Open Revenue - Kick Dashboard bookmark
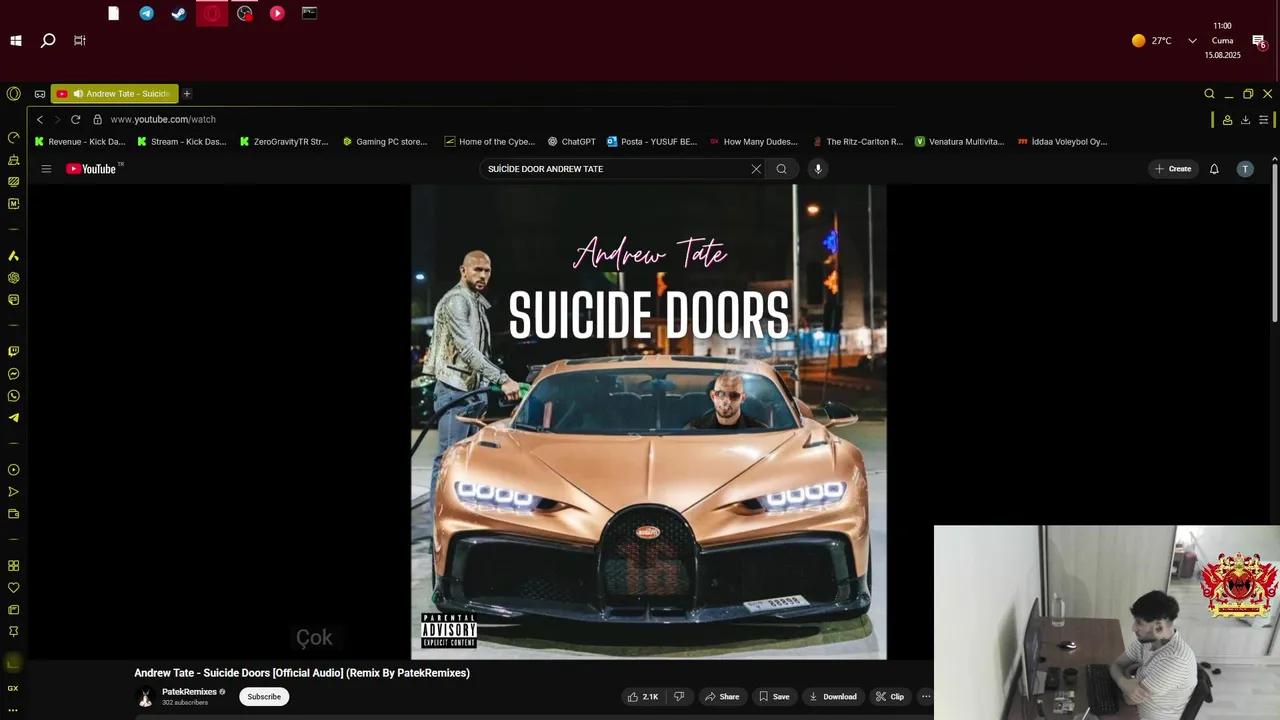The height and width of the screenshot is (720, 1280). pos(80,142)
